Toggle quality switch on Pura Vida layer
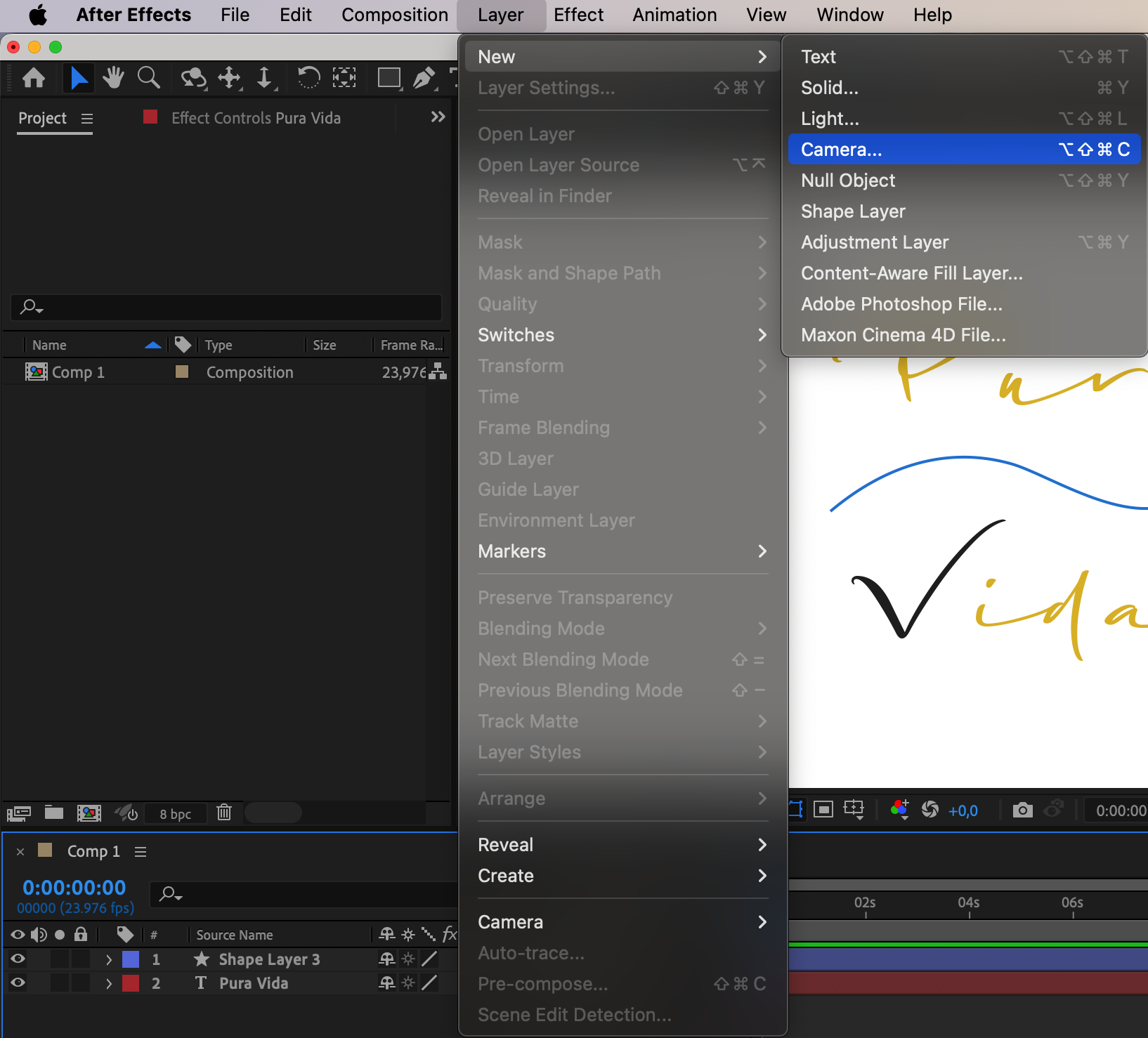1148x1038 pixels. click(x=429, y=983)
